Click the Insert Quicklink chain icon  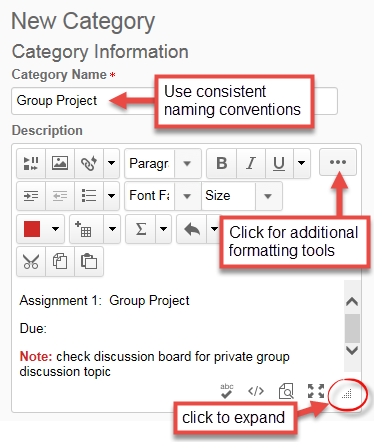[x=89, y=163]
